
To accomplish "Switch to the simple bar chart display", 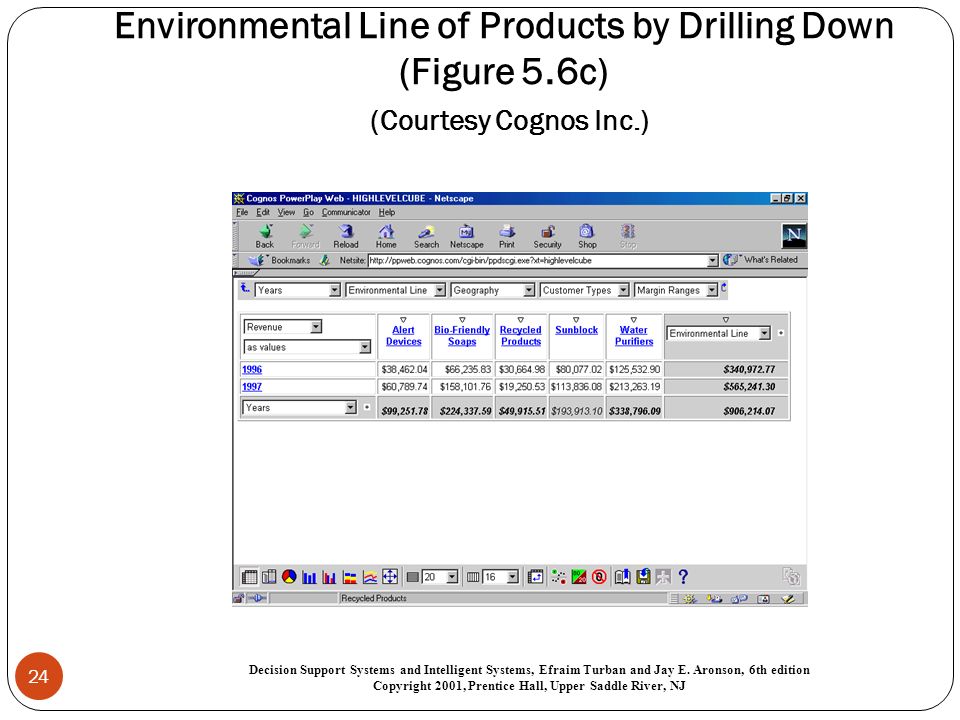I will [x=309, y=577].
